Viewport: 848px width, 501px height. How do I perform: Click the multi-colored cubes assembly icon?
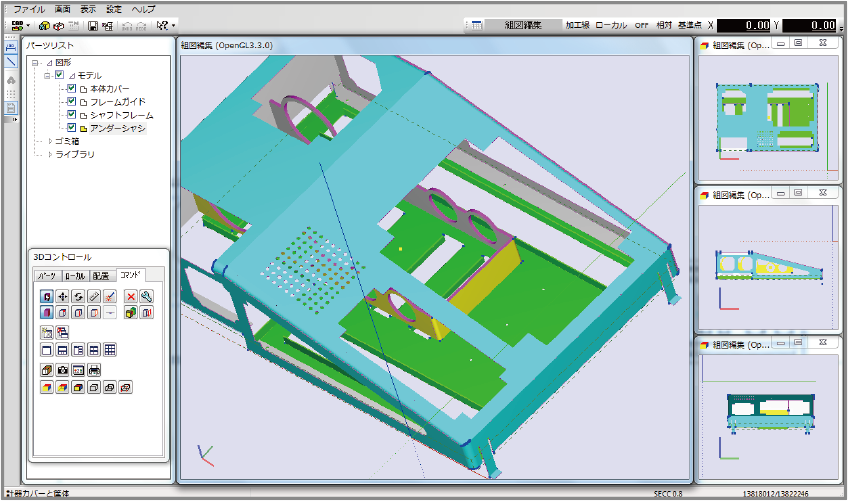[130, 313]
